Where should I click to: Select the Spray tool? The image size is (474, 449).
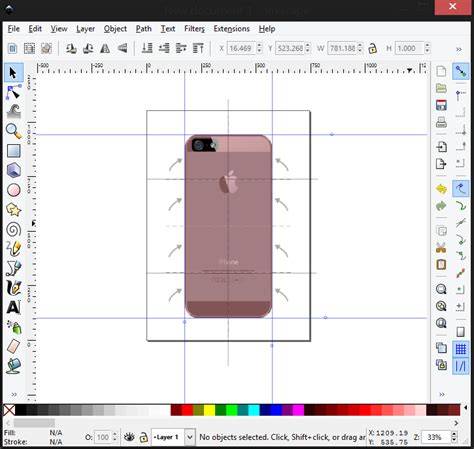(x=13, y=327)
